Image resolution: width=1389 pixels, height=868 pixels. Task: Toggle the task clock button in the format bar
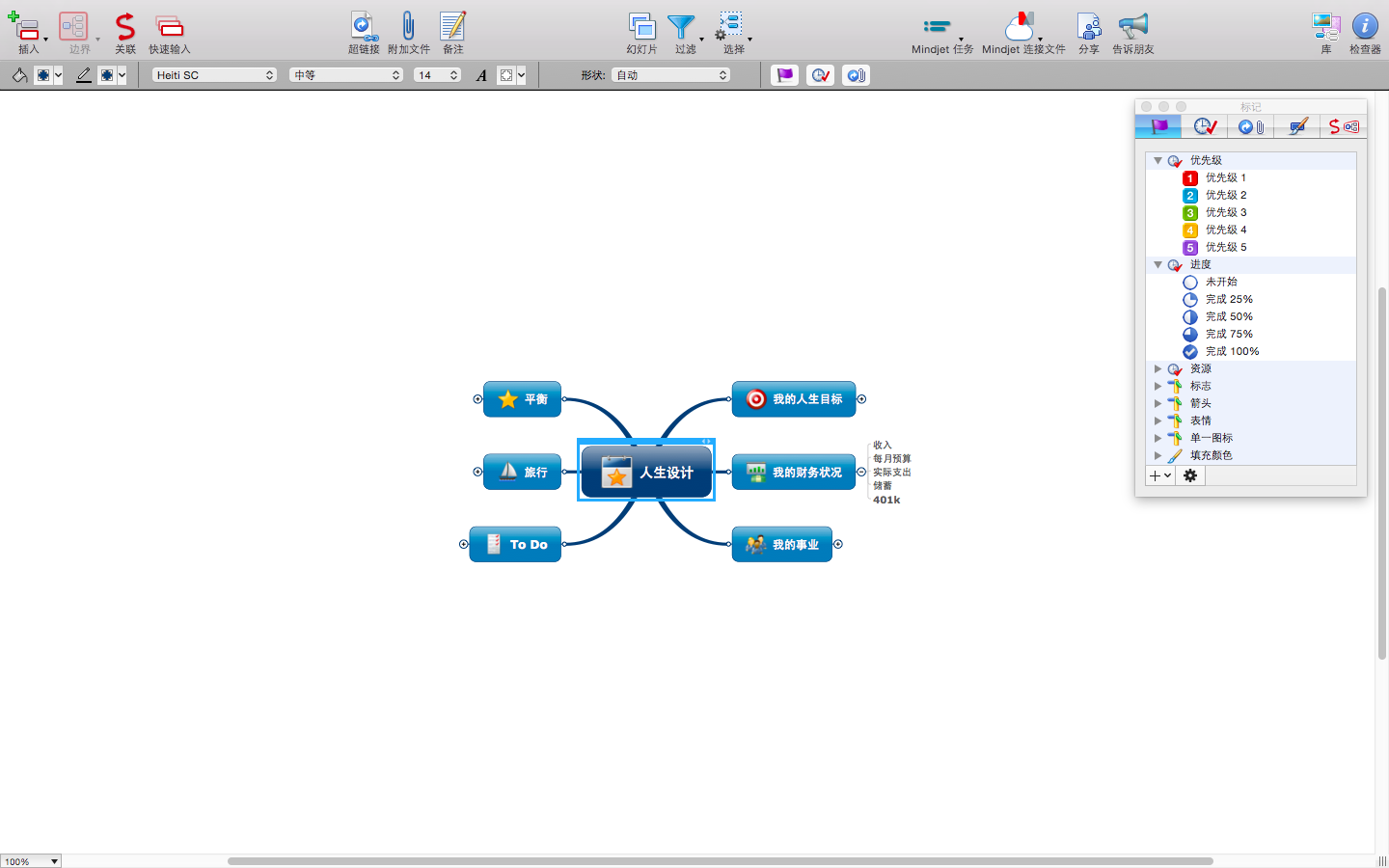point(820,74)
